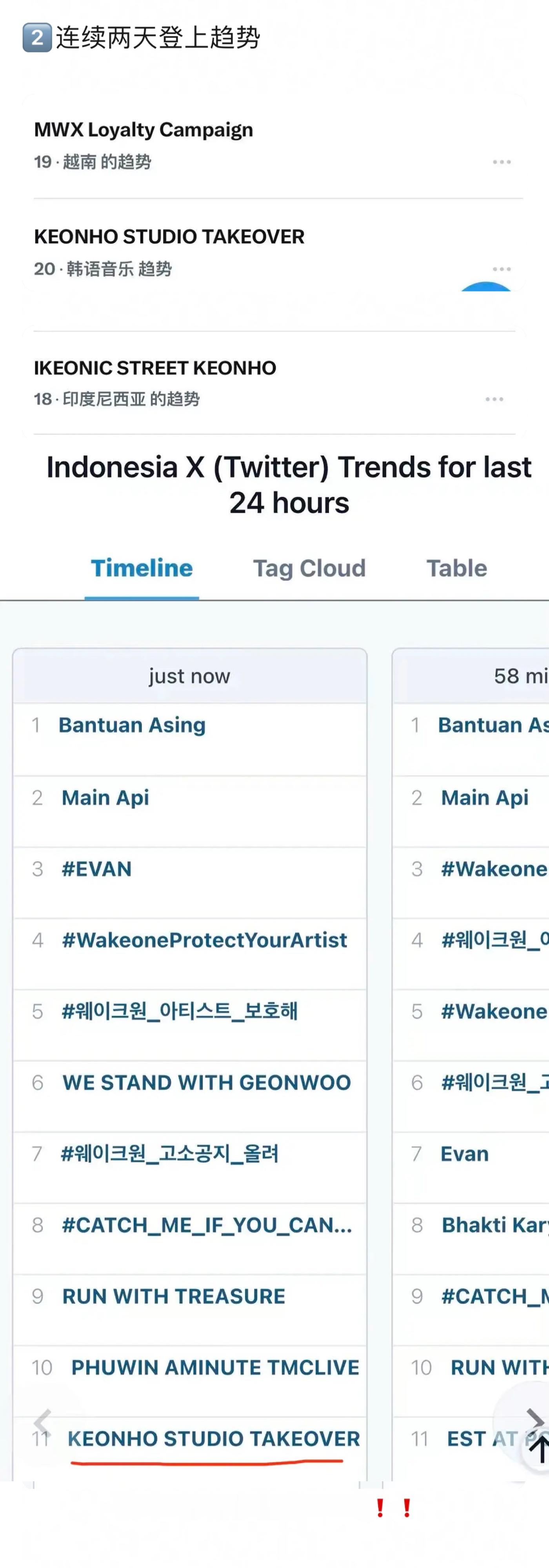This screenshot has width=549, height=1568.
Task: Switch to the Timeline tab
Action: click(x=142, y=568)
